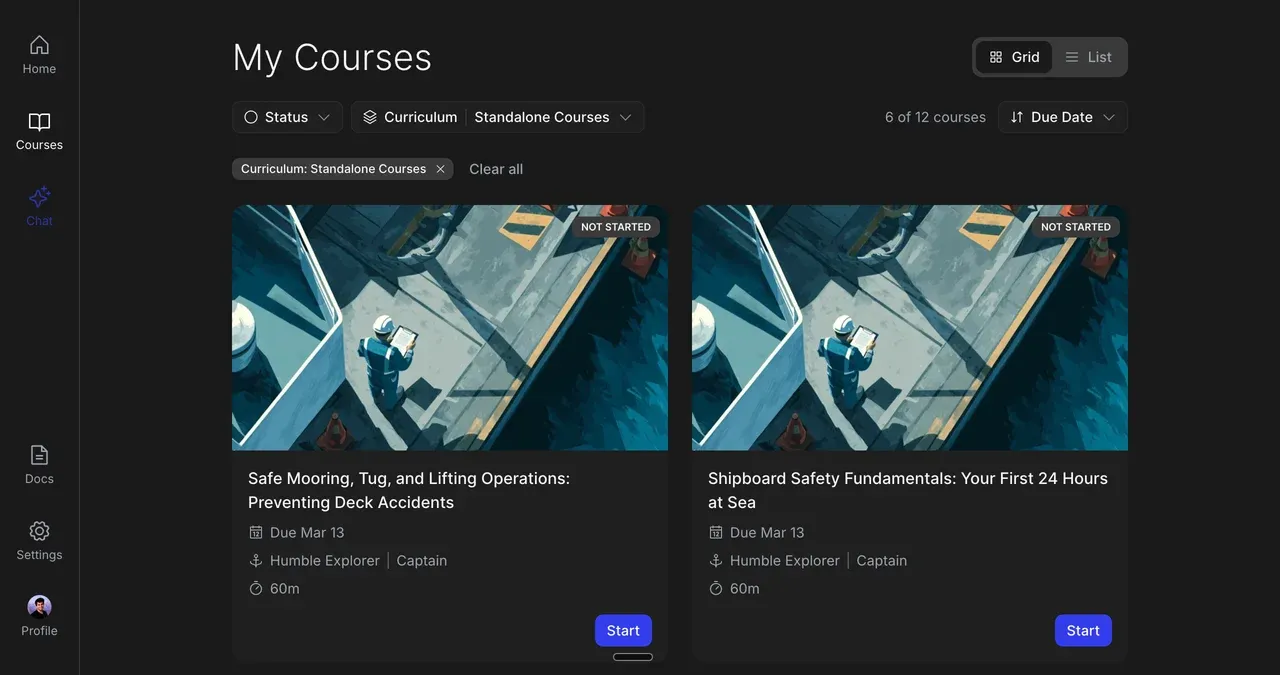1280x675 pixels.
Task: Switch to Grid view
Action: tap(1014, 57)
